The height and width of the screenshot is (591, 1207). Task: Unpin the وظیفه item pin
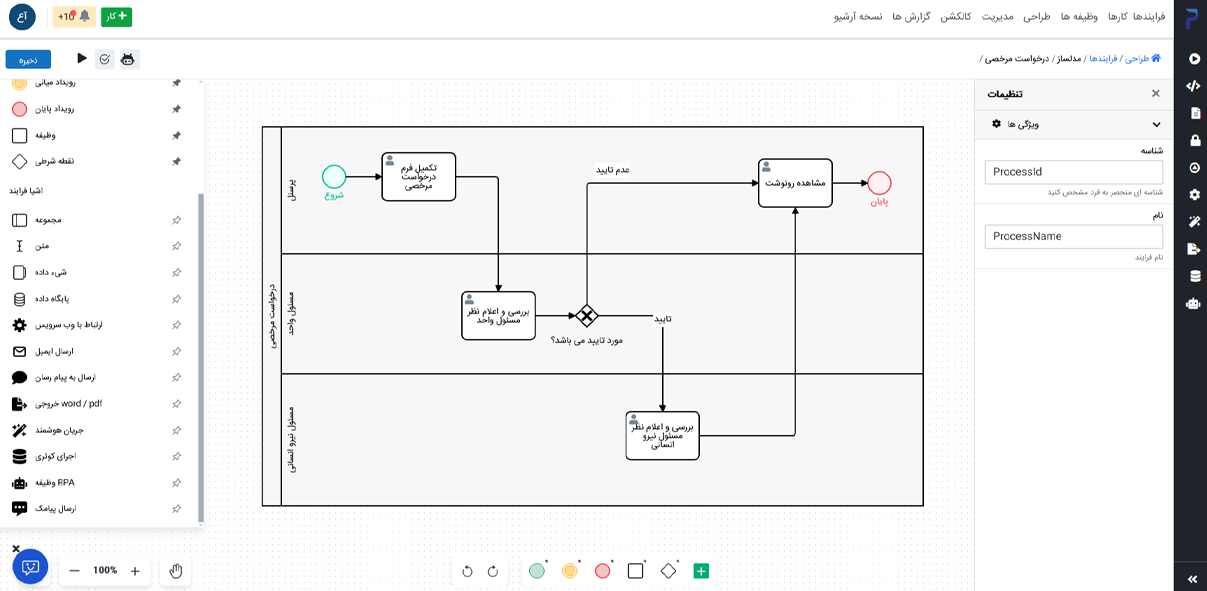point(176,135)
